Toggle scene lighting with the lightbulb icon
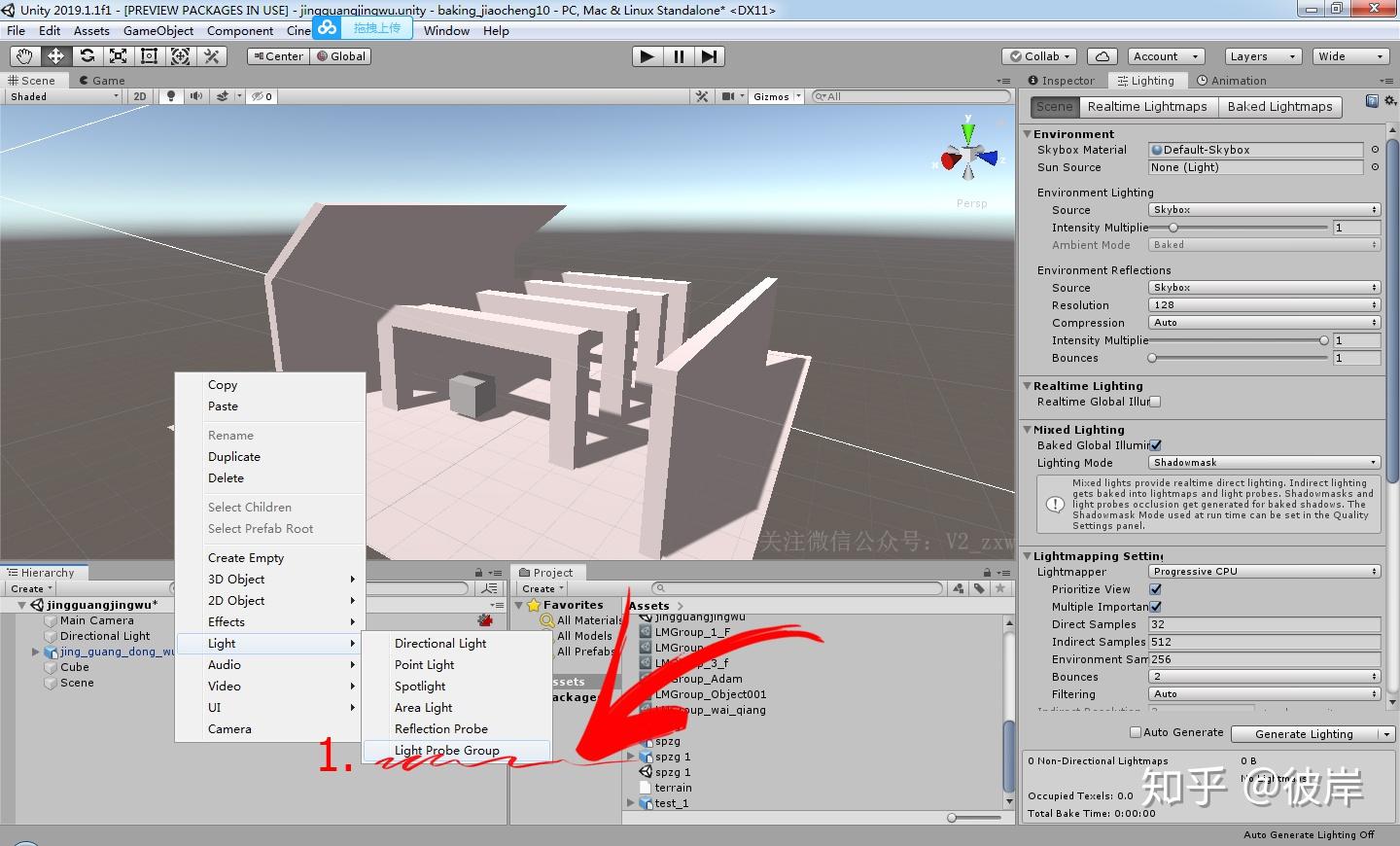Screen dimensions: 1400x846 point(171,96)
